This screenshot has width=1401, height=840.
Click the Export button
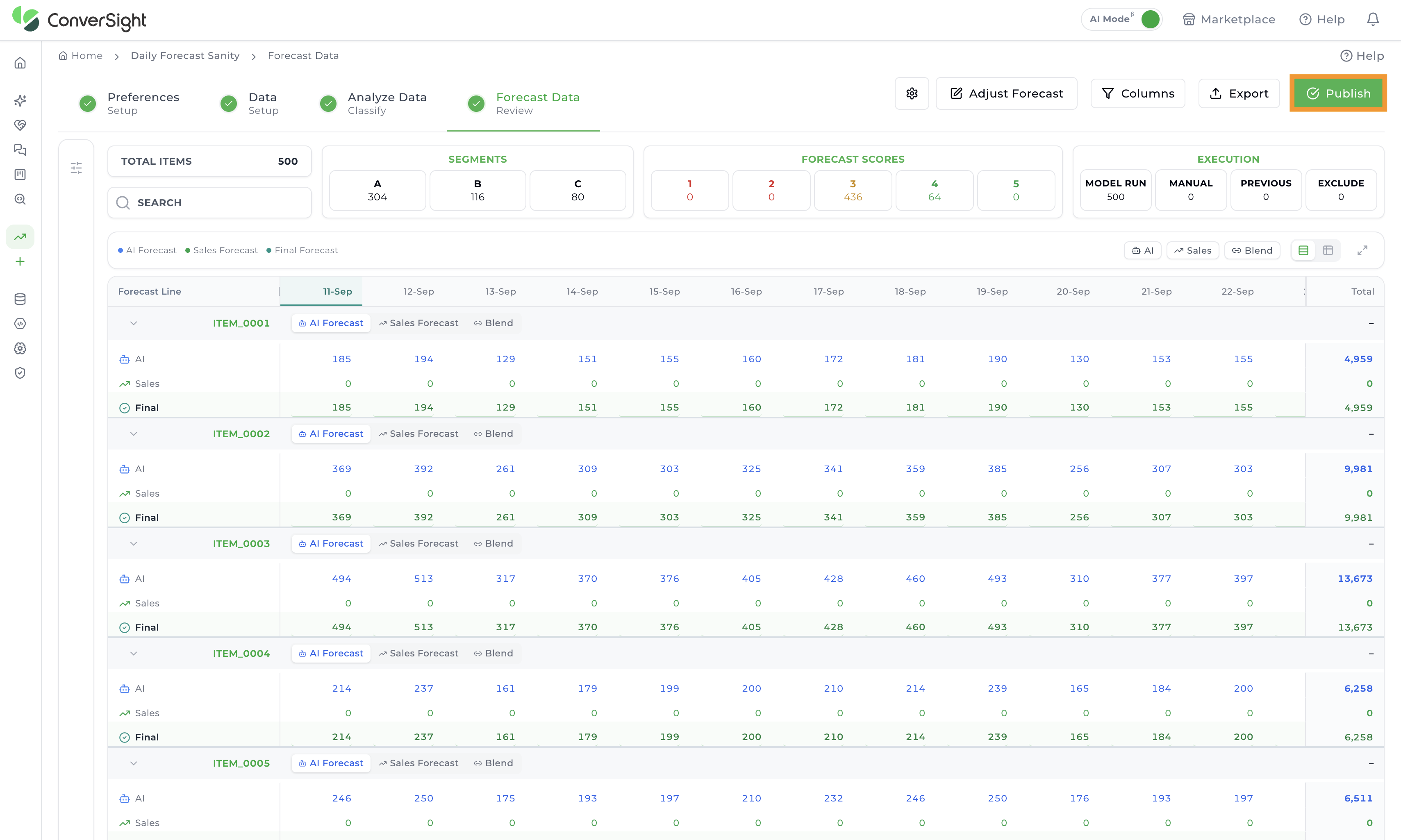1239,93
